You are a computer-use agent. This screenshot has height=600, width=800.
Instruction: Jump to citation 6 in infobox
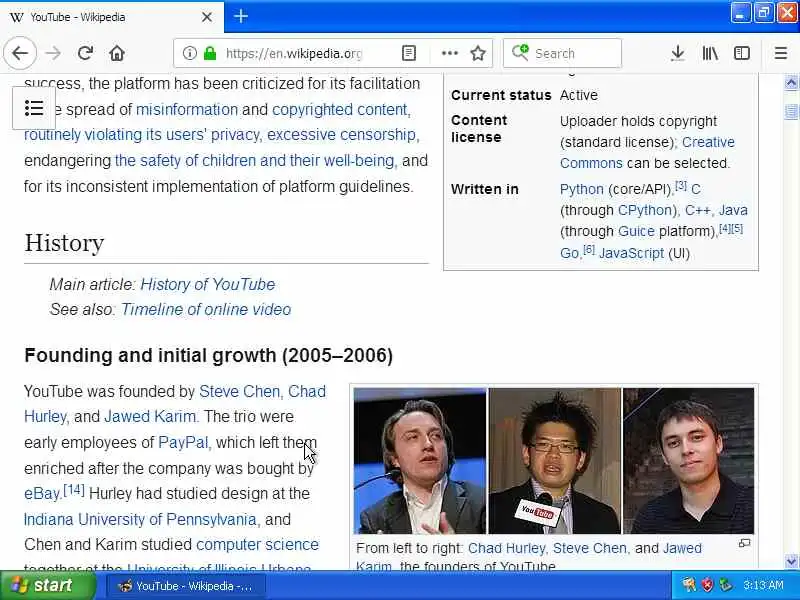point(589,249)
